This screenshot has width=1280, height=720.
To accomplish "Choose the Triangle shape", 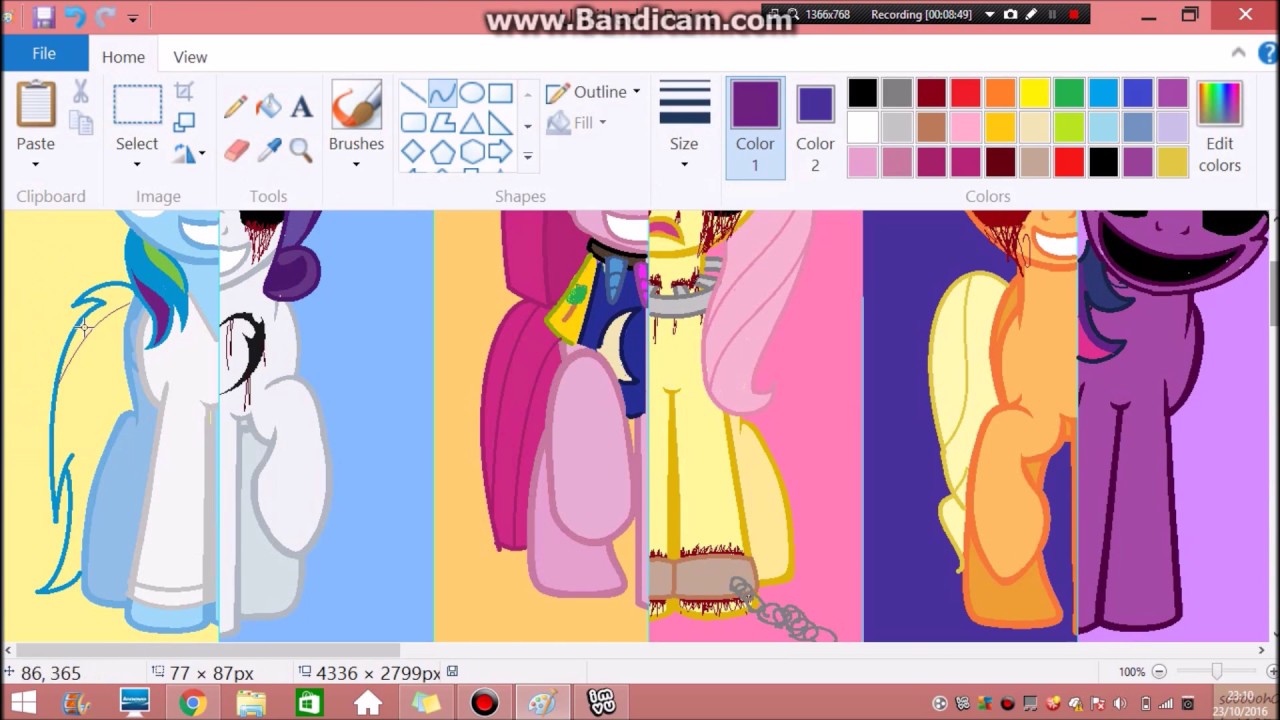I will [x=471, y=123].
